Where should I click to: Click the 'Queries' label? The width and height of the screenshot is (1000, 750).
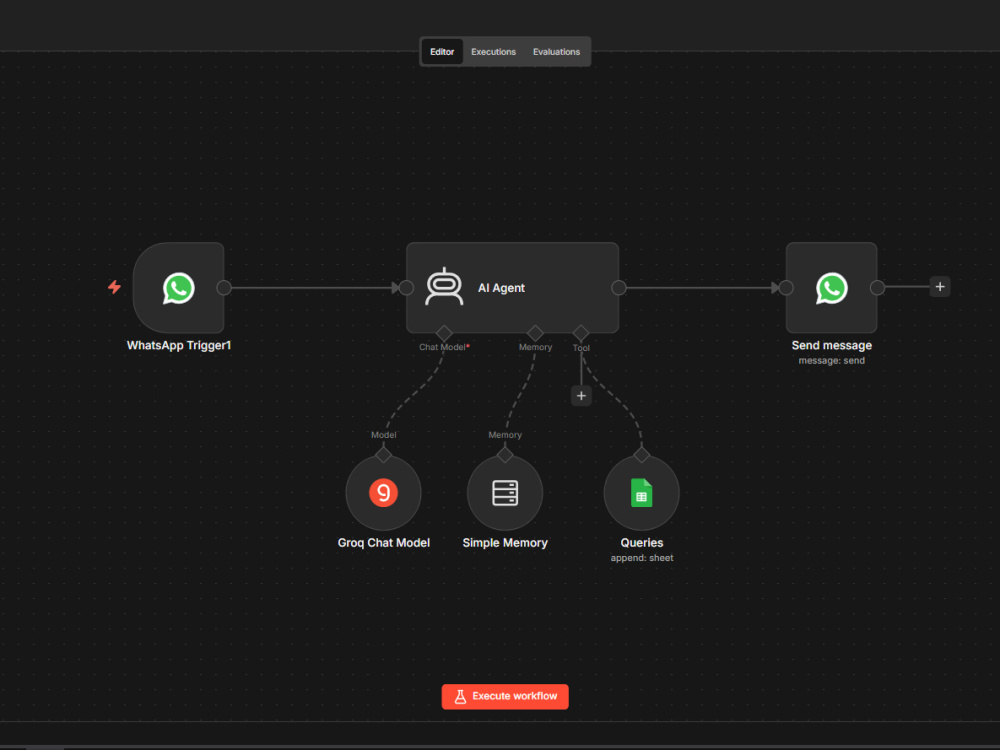tap(642, 543)
